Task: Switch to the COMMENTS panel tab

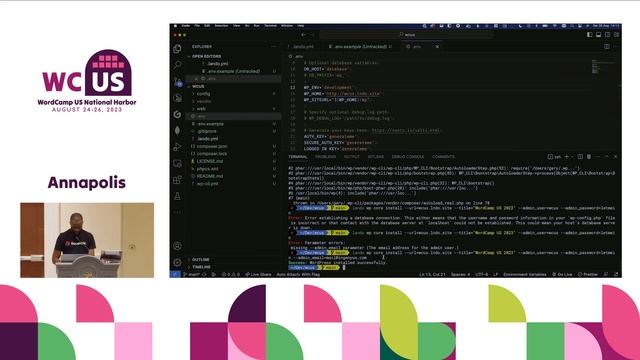Action: tap(443, 157)
